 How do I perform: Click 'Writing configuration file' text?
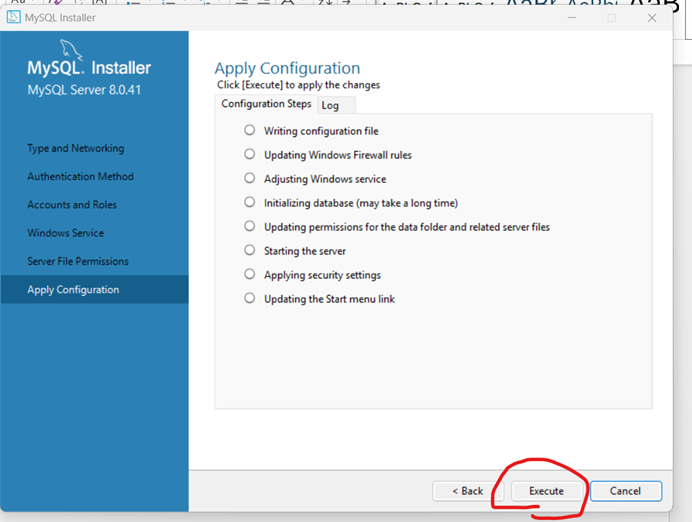pos(321,131)
